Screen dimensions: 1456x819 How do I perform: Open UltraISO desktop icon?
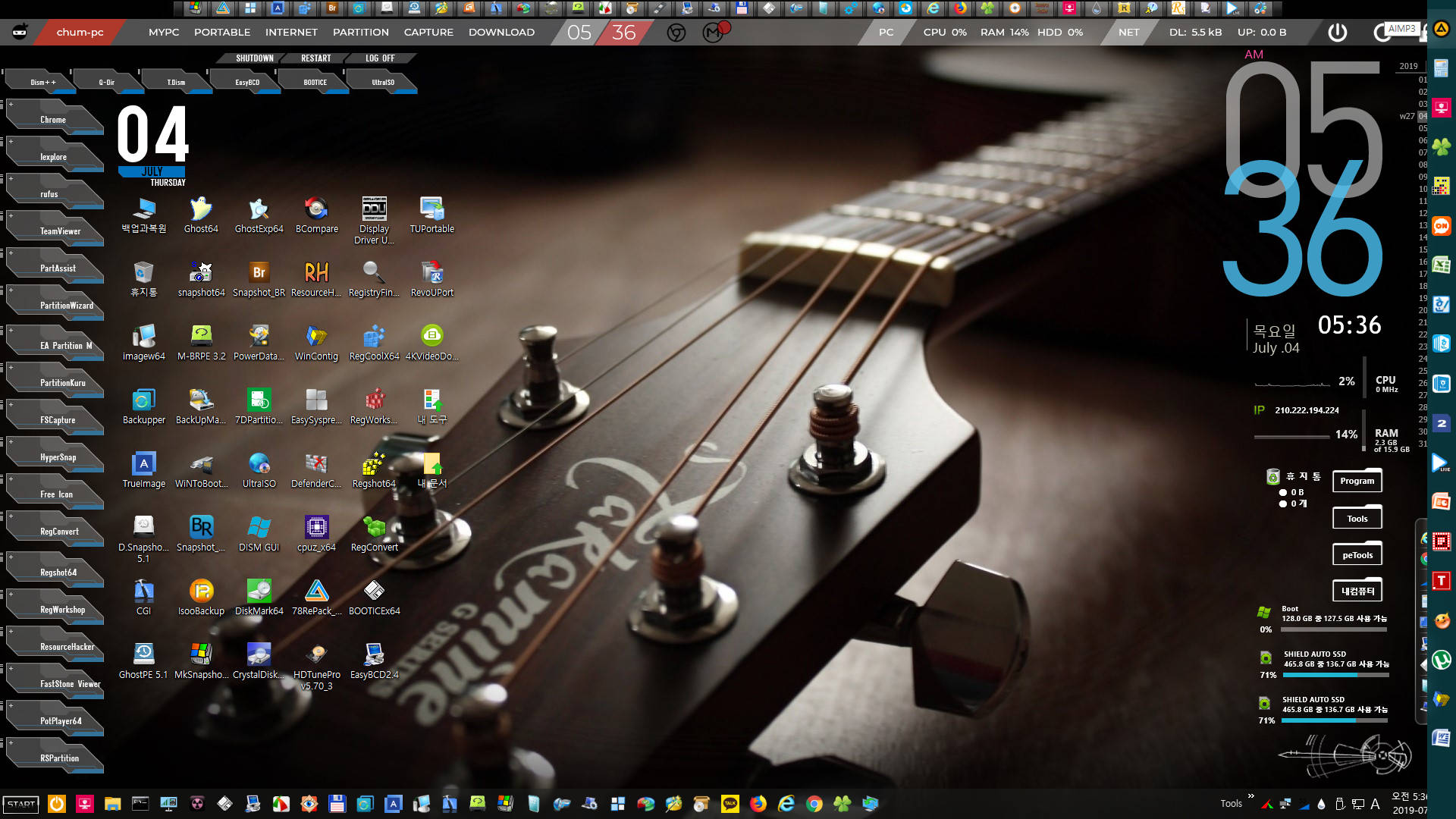click(259, 469)
